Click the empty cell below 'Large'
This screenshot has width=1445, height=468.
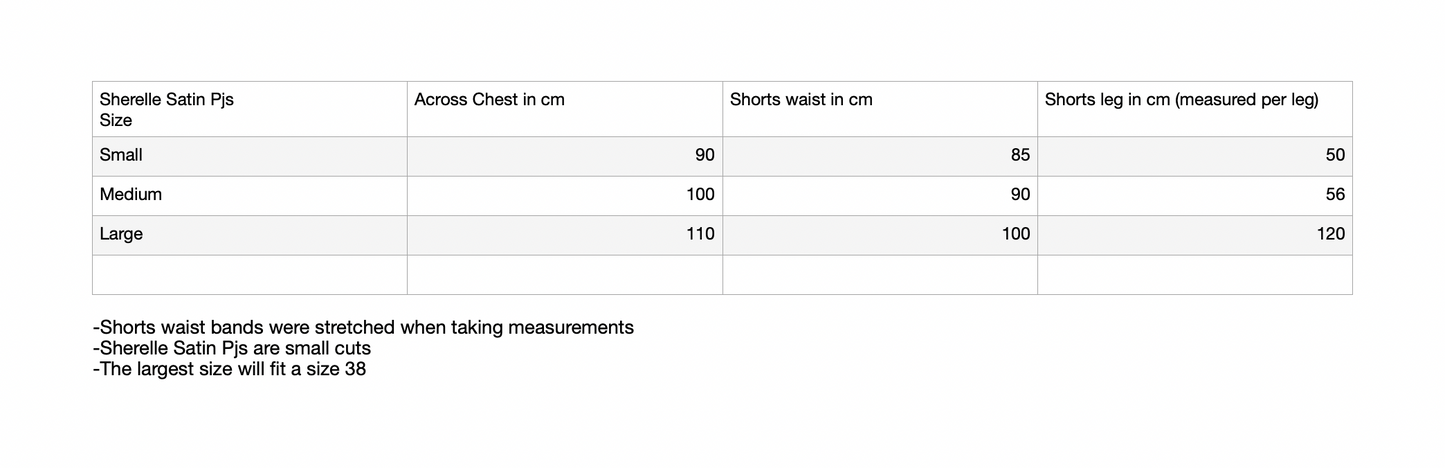point(249,274)
